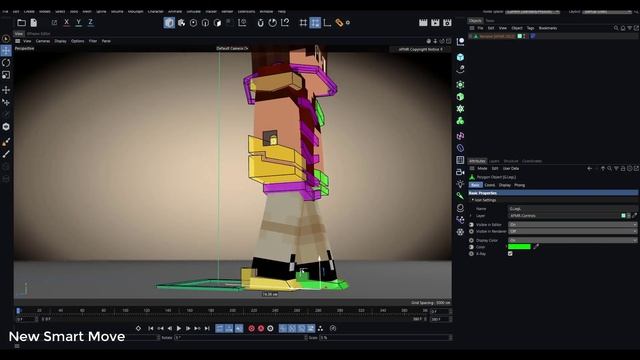Go to the start of timeline
Screen dimensions: 640x360
coord(151,329)
